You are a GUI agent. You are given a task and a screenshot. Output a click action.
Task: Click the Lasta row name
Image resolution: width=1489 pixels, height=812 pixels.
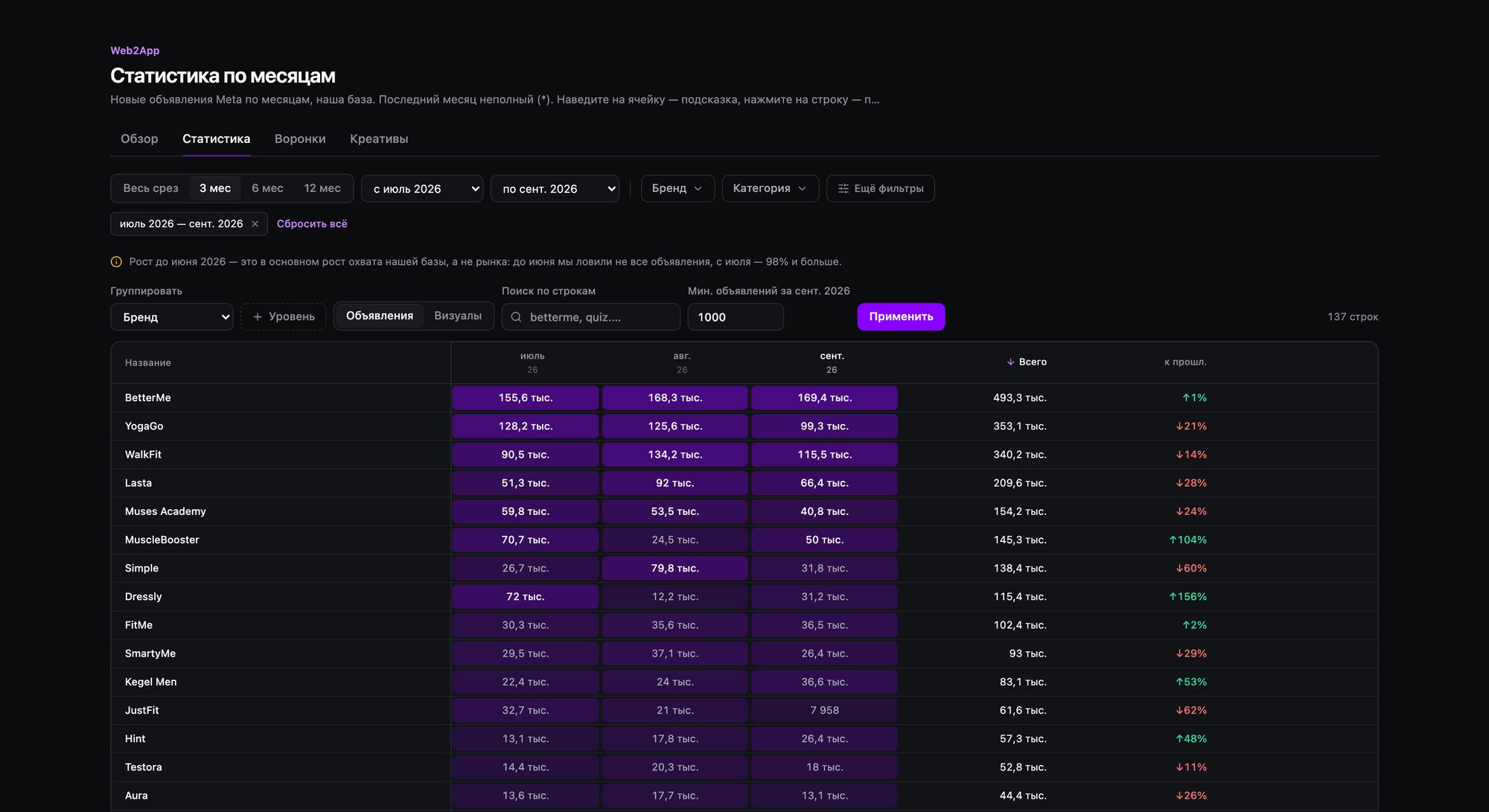pyautogui.click(x=138, y=483)
